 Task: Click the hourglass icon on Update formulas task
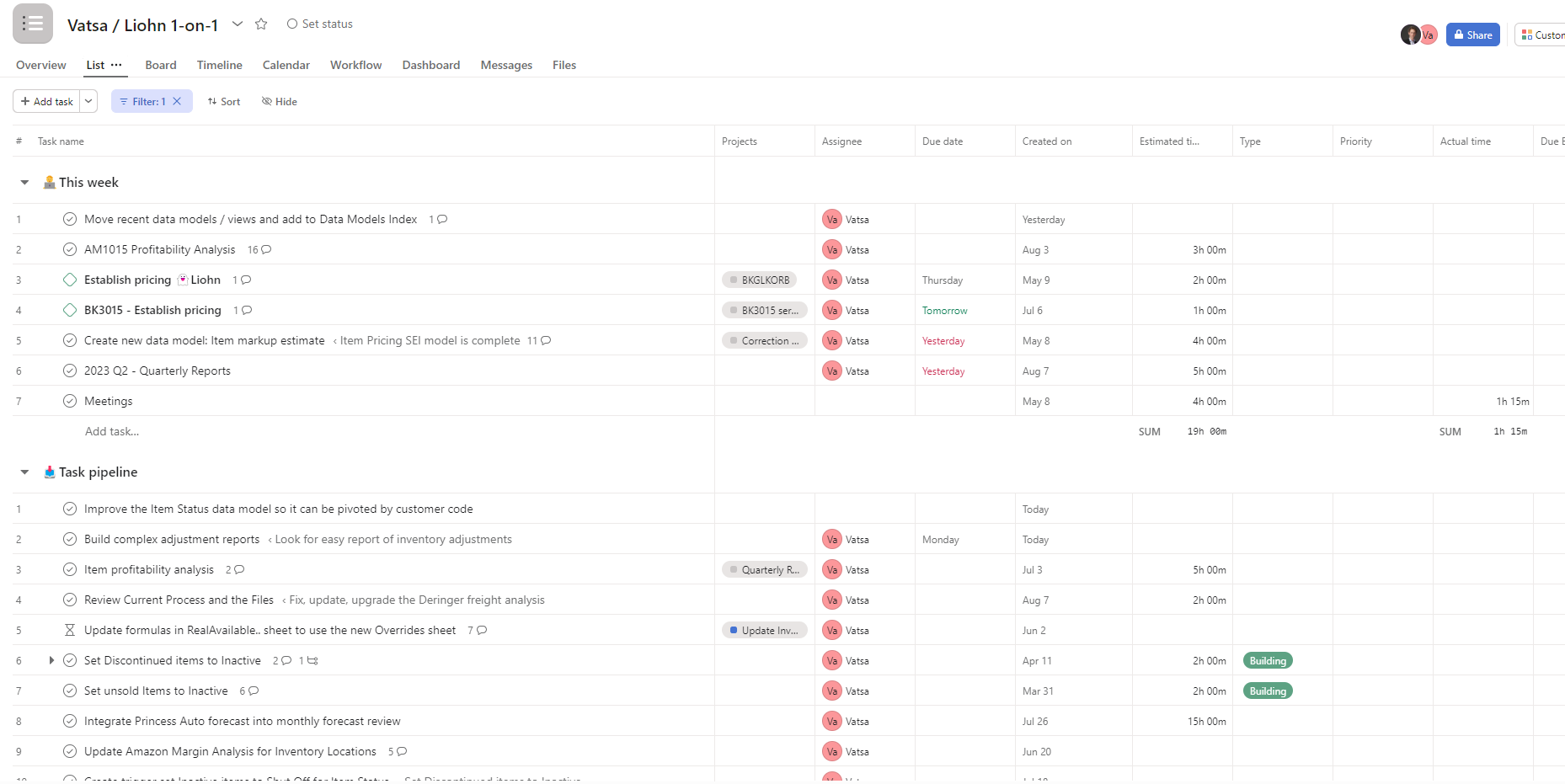69,630
